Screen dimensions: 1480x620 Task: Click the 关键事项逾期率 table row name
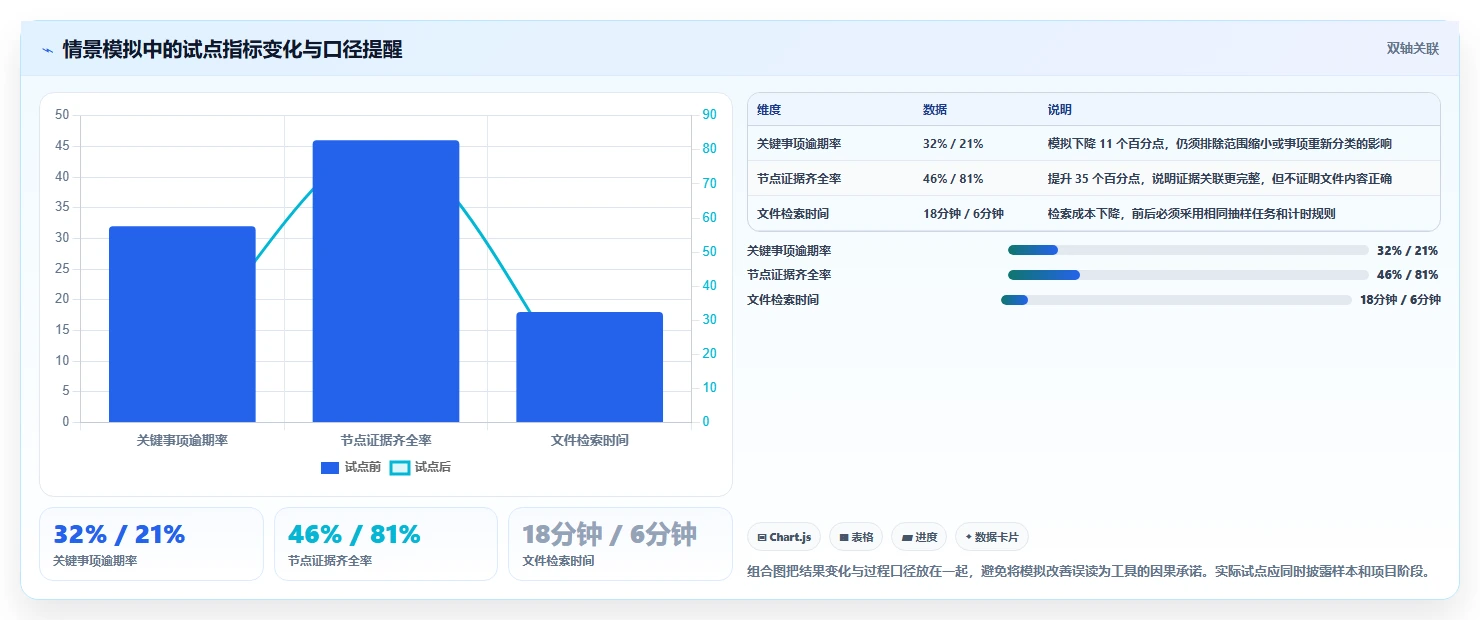(x=799, y=144)
